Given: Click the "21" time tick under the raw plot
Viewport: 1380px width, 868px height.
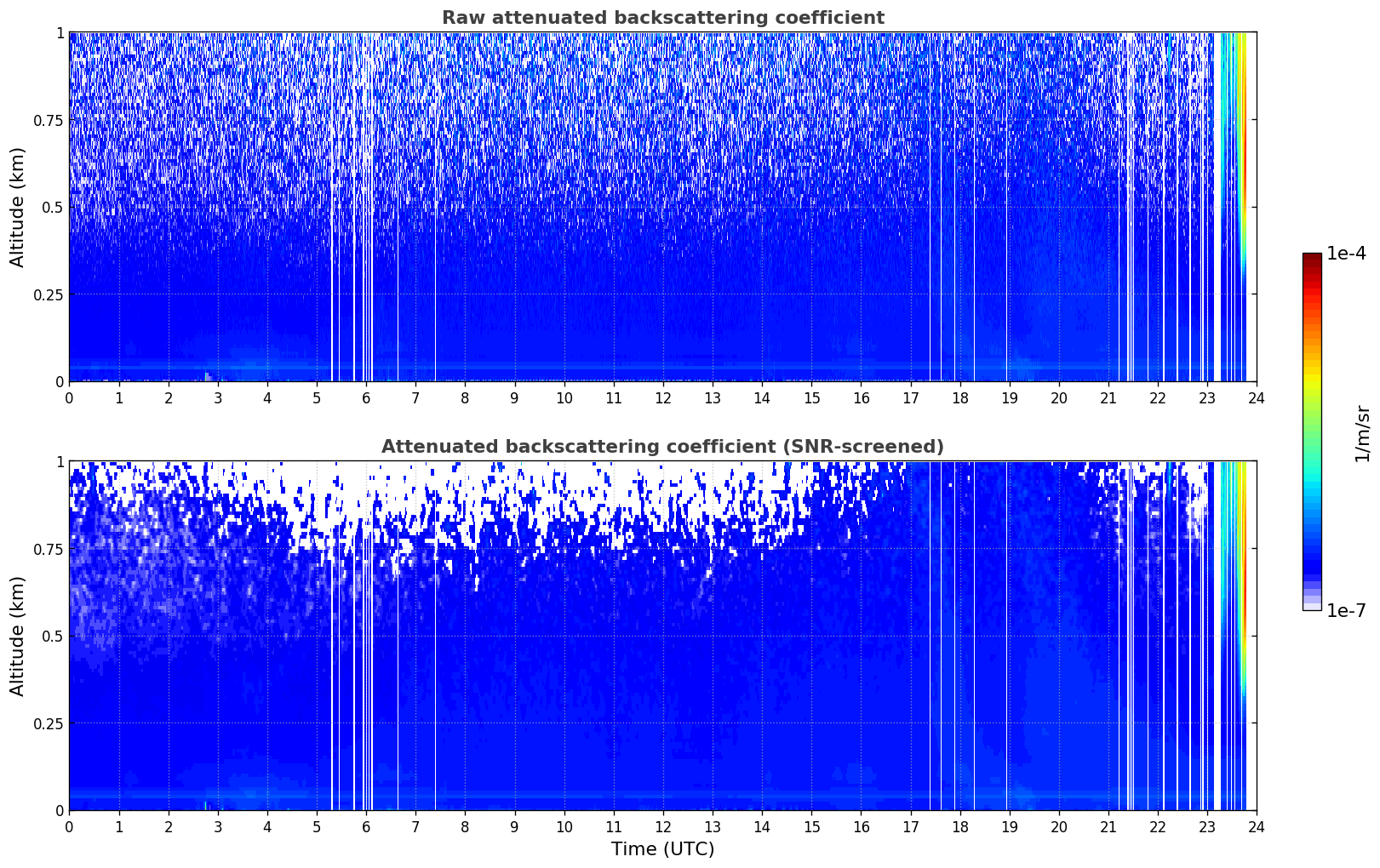Looking at the screenshot, I should tap(1108, 397).
